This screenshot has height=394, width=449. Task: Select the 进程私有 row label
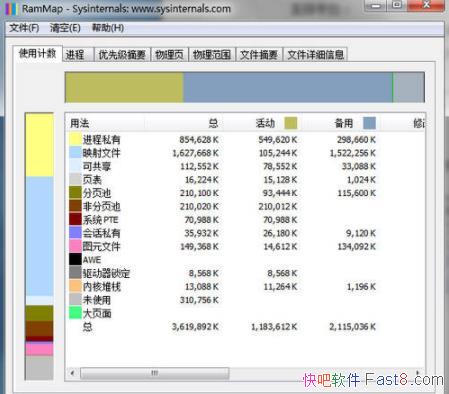click(x=101, y=140)
